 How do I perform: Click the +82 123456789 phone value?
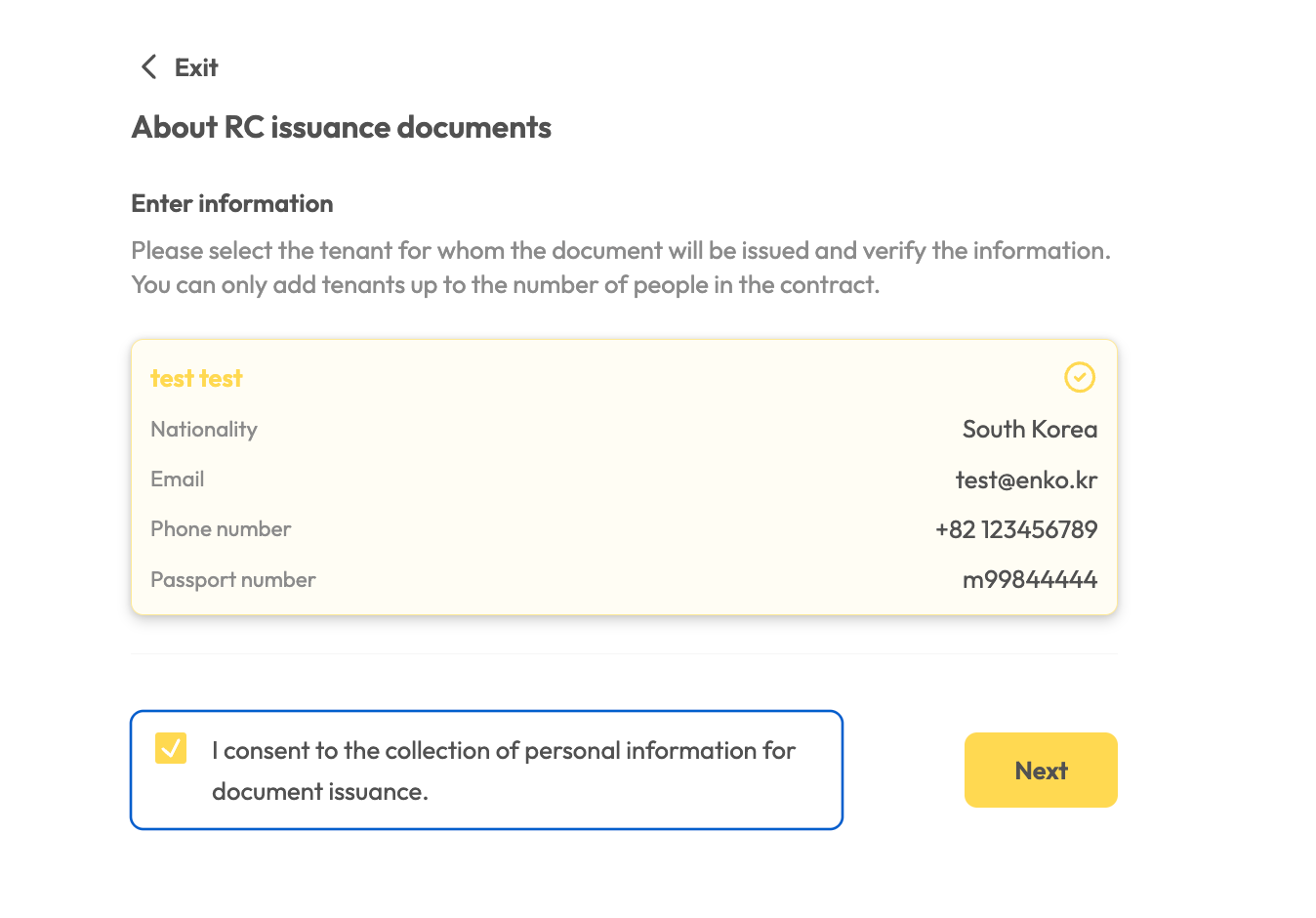tap(1015, 530)
